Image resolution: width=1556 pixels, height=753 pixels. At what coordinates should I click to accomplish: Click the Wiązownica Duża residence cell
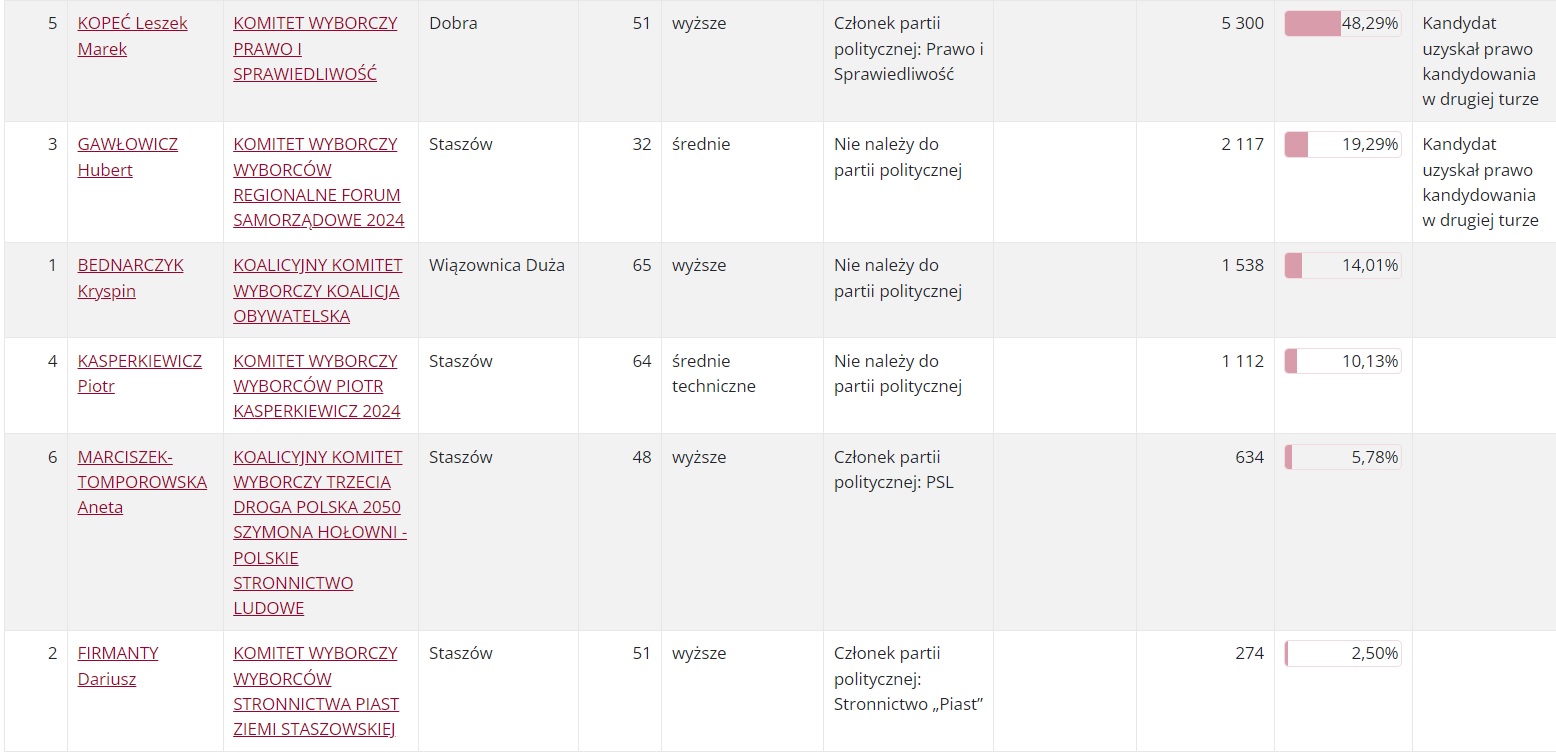[496, 265]
